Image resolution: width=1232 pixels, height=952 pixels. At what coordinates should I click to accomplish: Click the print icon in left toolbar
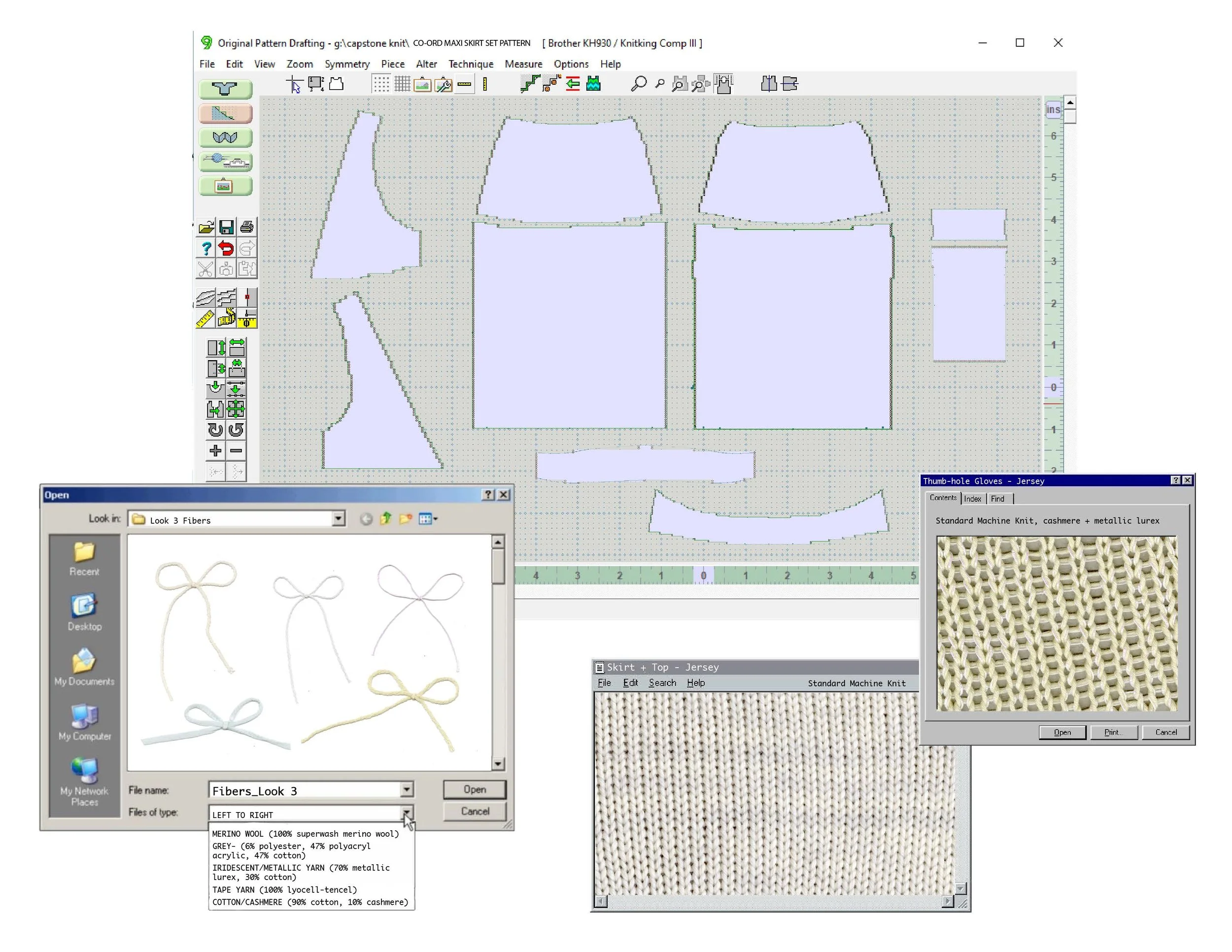pyautogui.click(x=246, y=227)
